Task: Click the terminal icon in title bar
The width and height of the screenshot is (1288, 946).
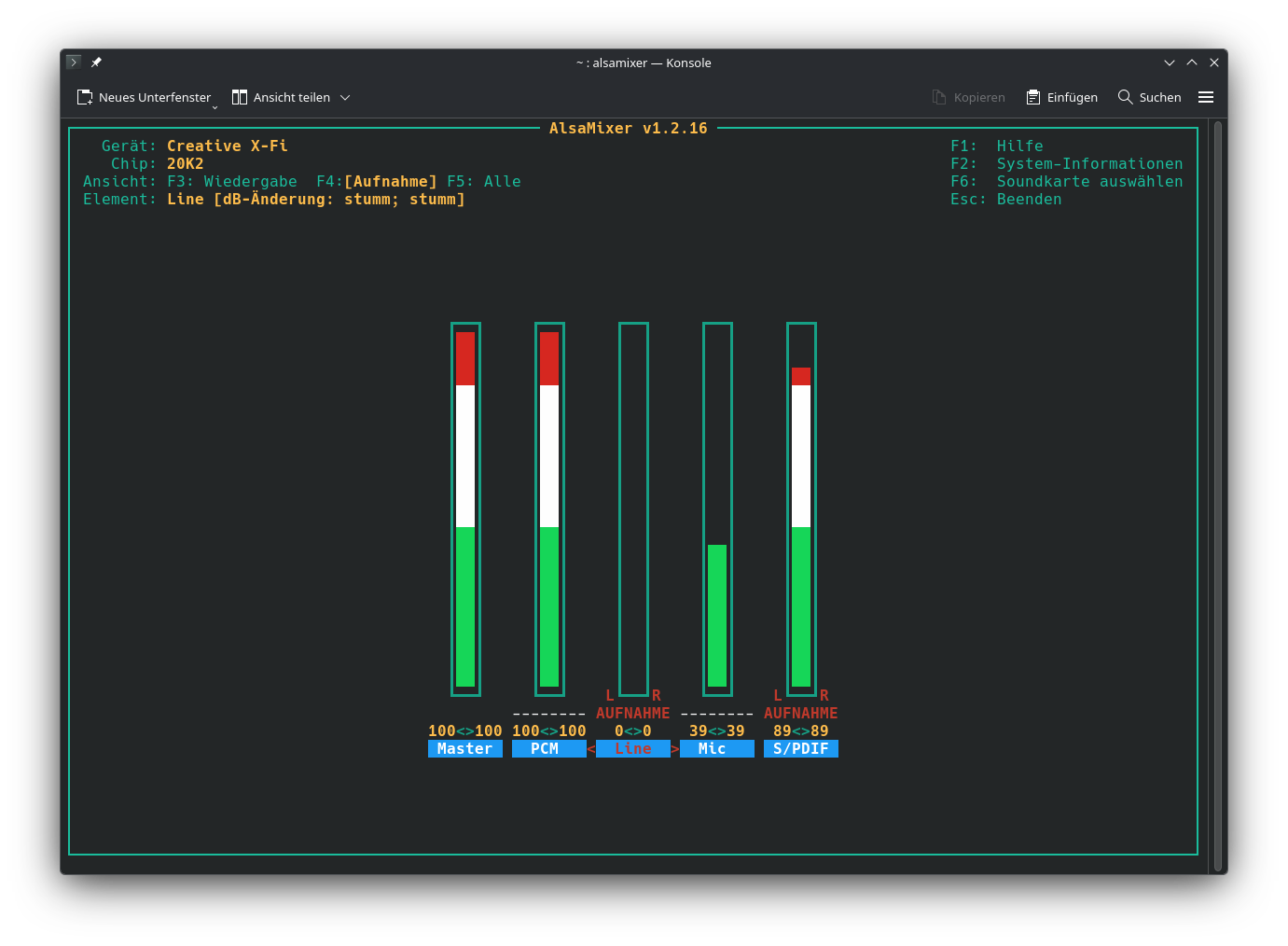Action: click(x=74, y=63)
